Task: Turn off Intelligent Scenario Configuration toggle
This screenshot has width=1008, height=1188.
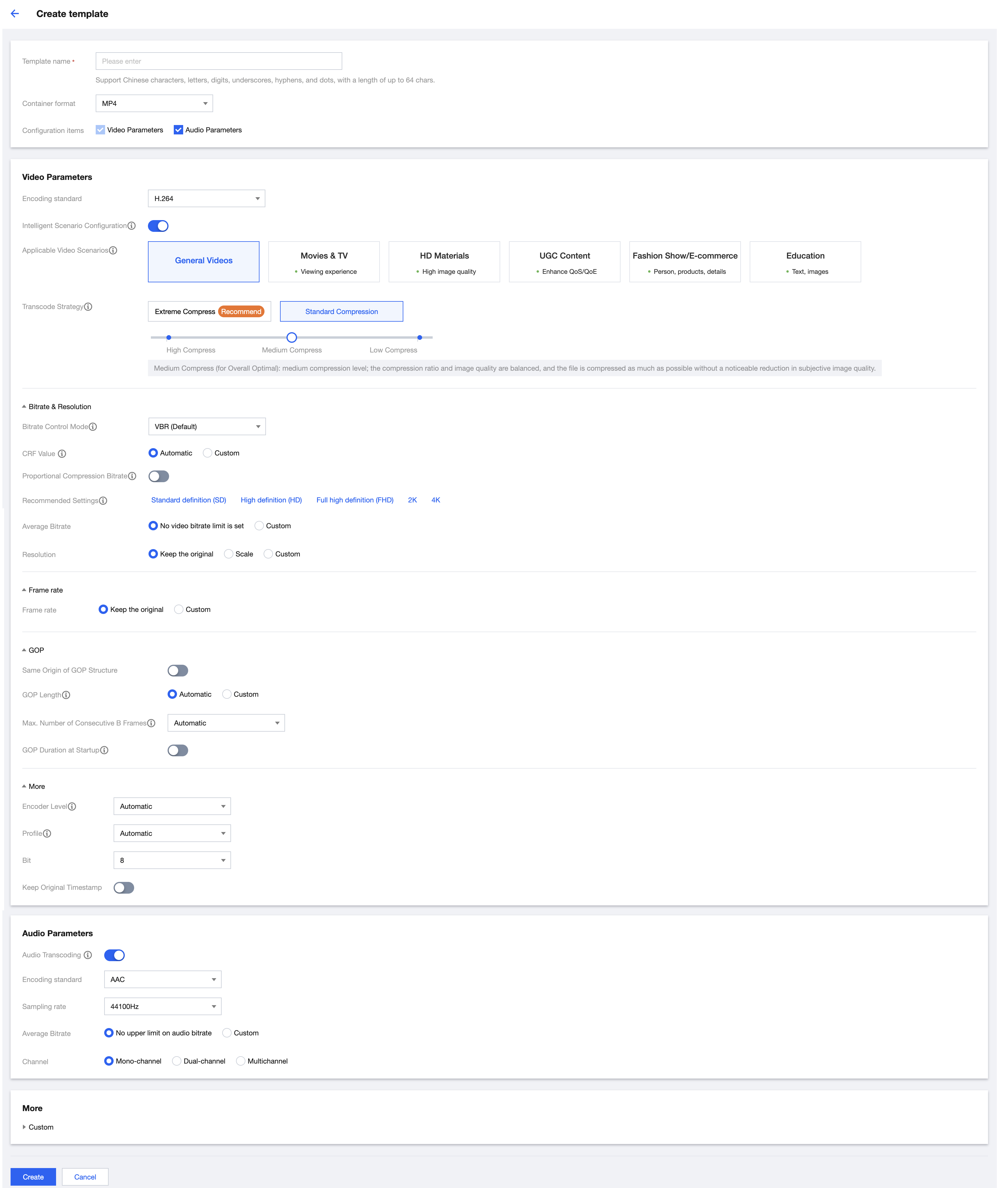Action: [x=158, y=226]
